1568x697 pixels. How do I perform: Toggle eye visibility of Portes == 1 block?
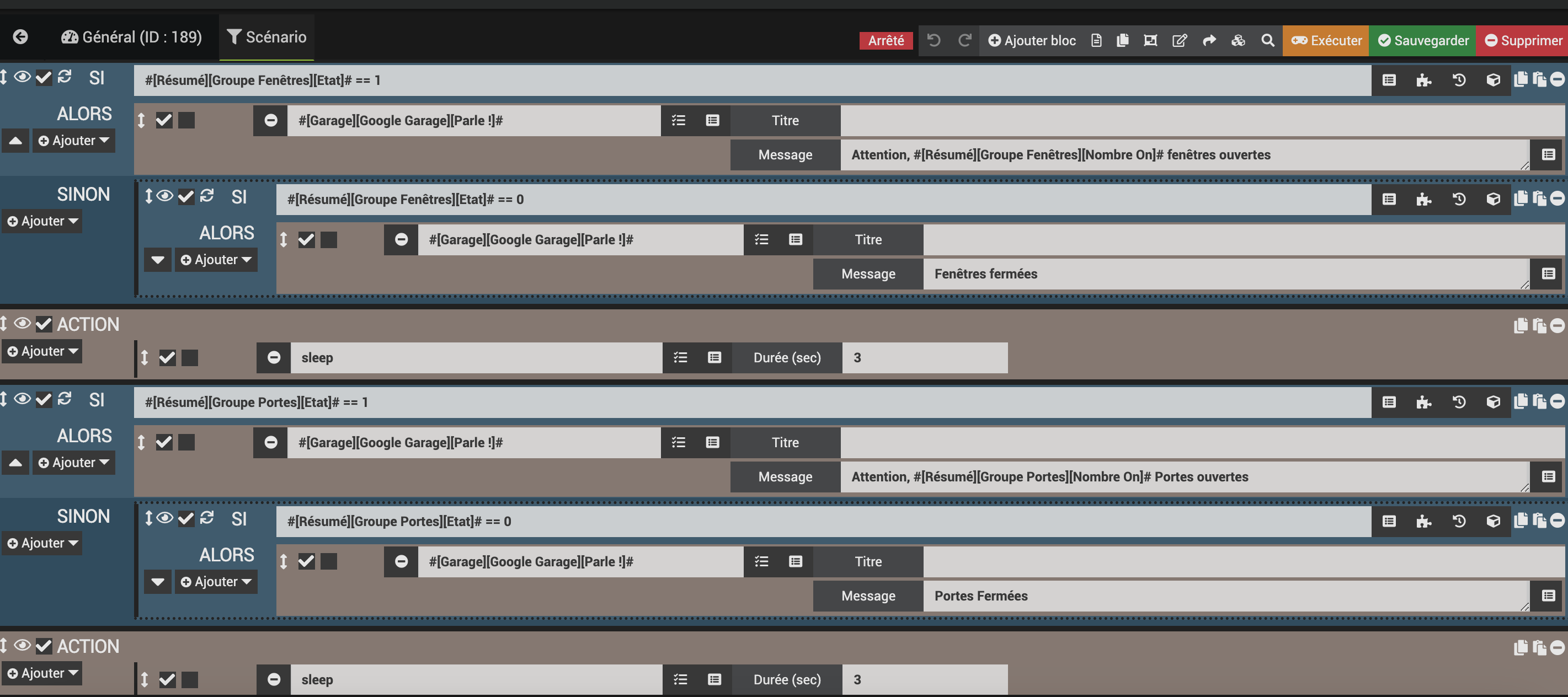pos(22,398)
